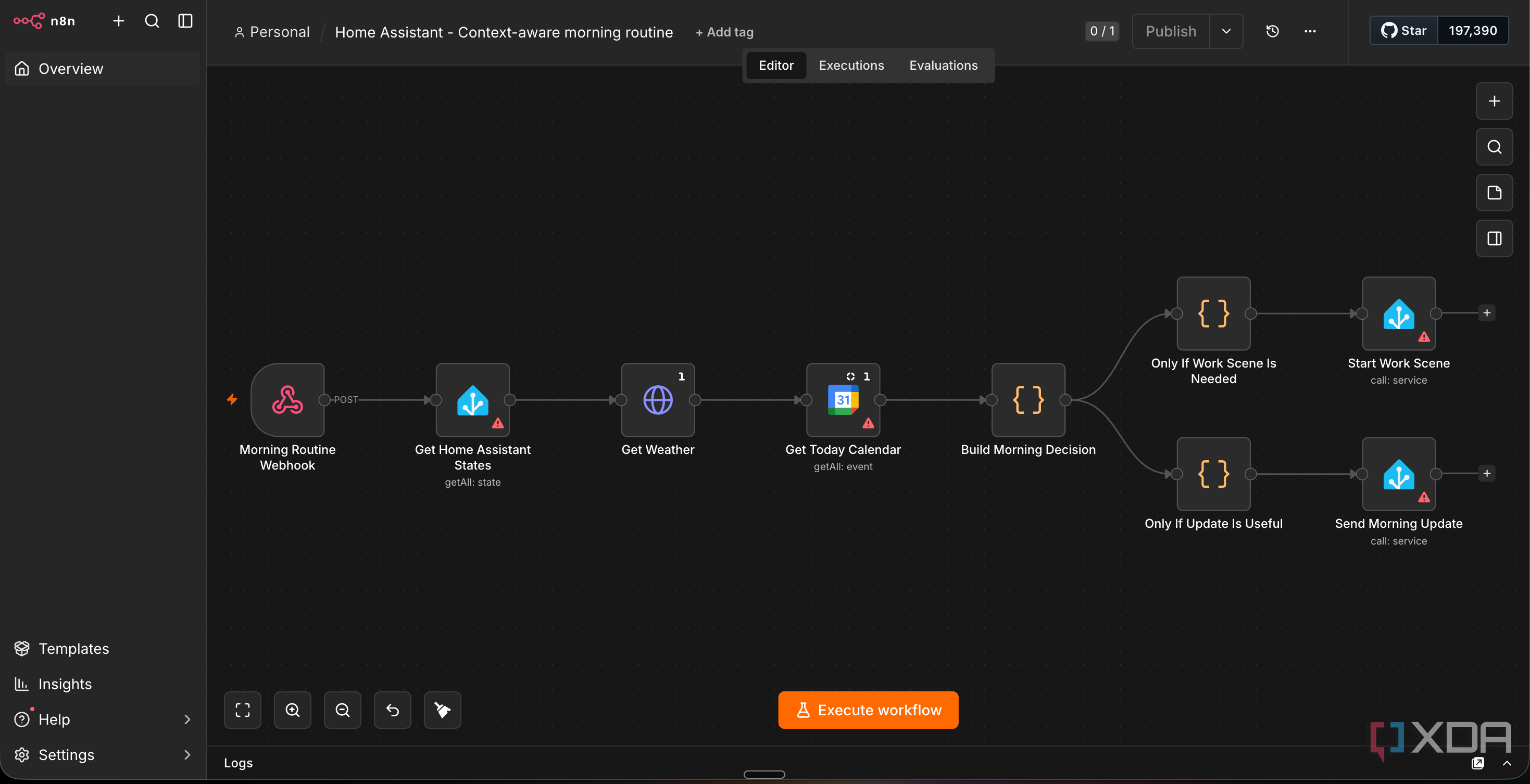
Task: Click the plus icon beside n8n logo
Action: coord(119,21)
